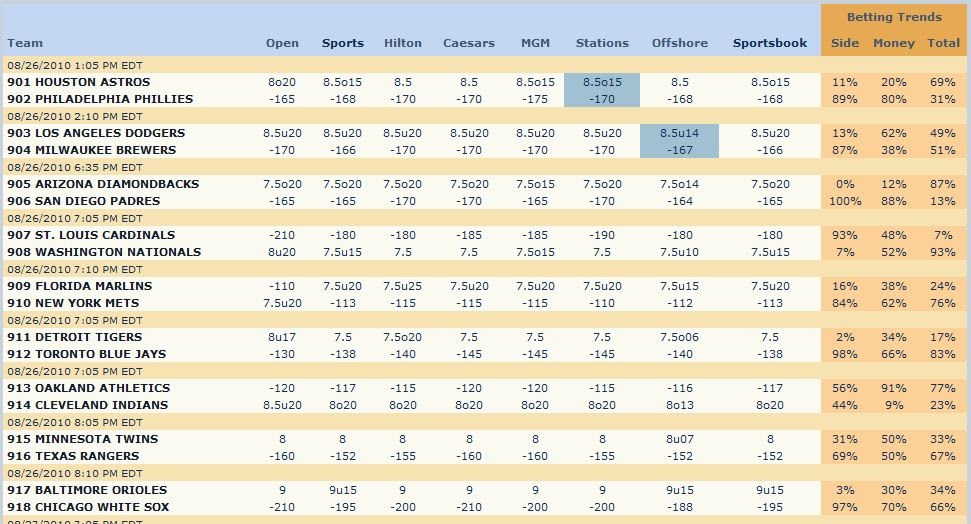This screenshot has width=971, height=524.
Task: Click the Offshore column header
Action: 679,43
